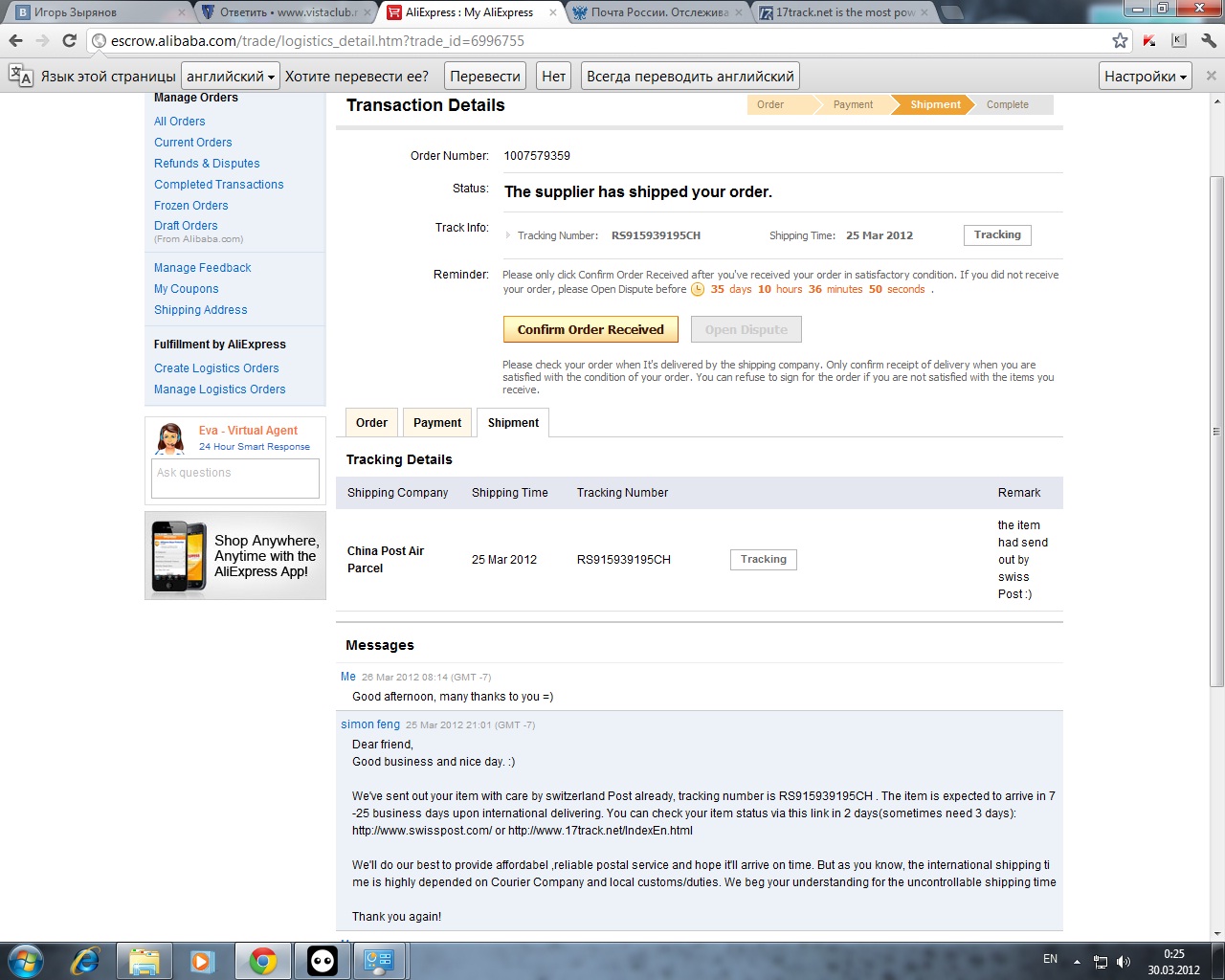Image resolution: width=1225 pixels, height=980 pixels.
Task: Click the Kaspersky extension icon
Action: (1149, 40)
